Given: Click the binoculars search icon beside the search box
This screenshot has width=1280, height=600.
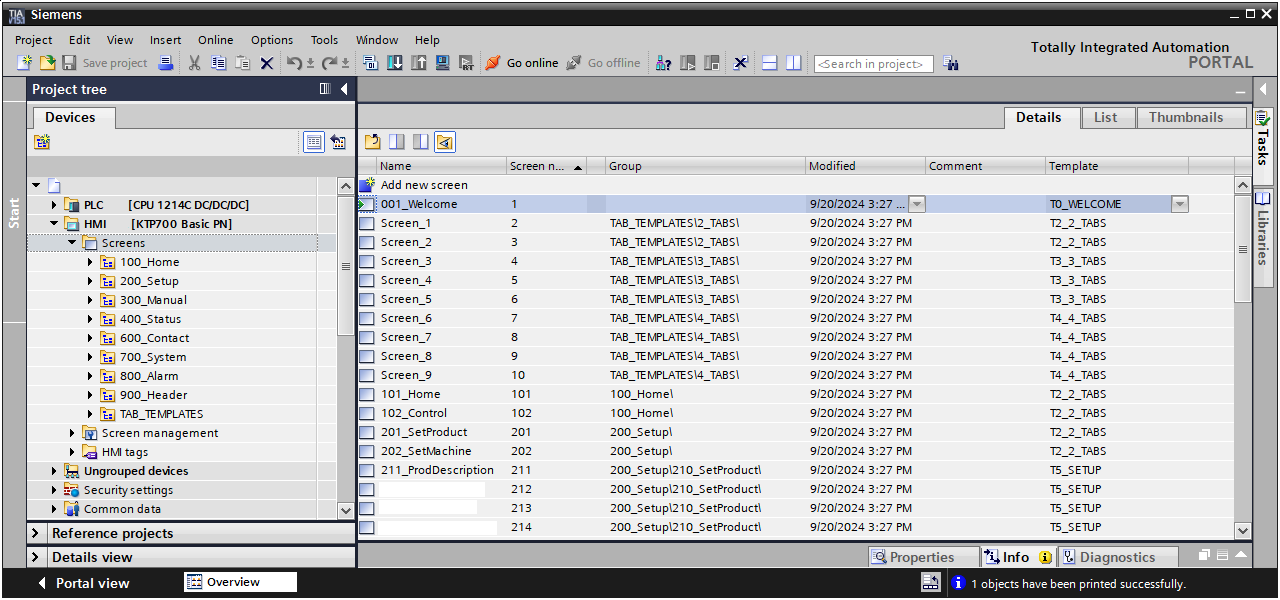Looking at the screenshot, I should click(x=951, y=63).
